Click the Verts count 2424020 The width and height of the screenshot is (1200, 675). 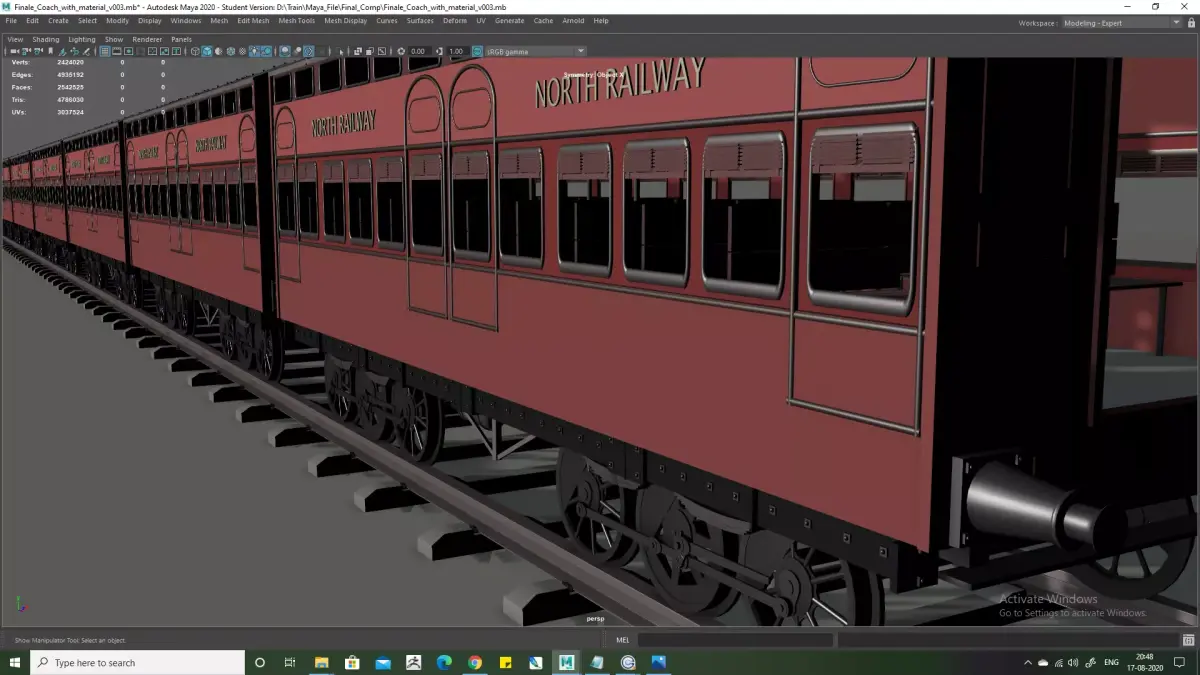[x=70, y=62]
